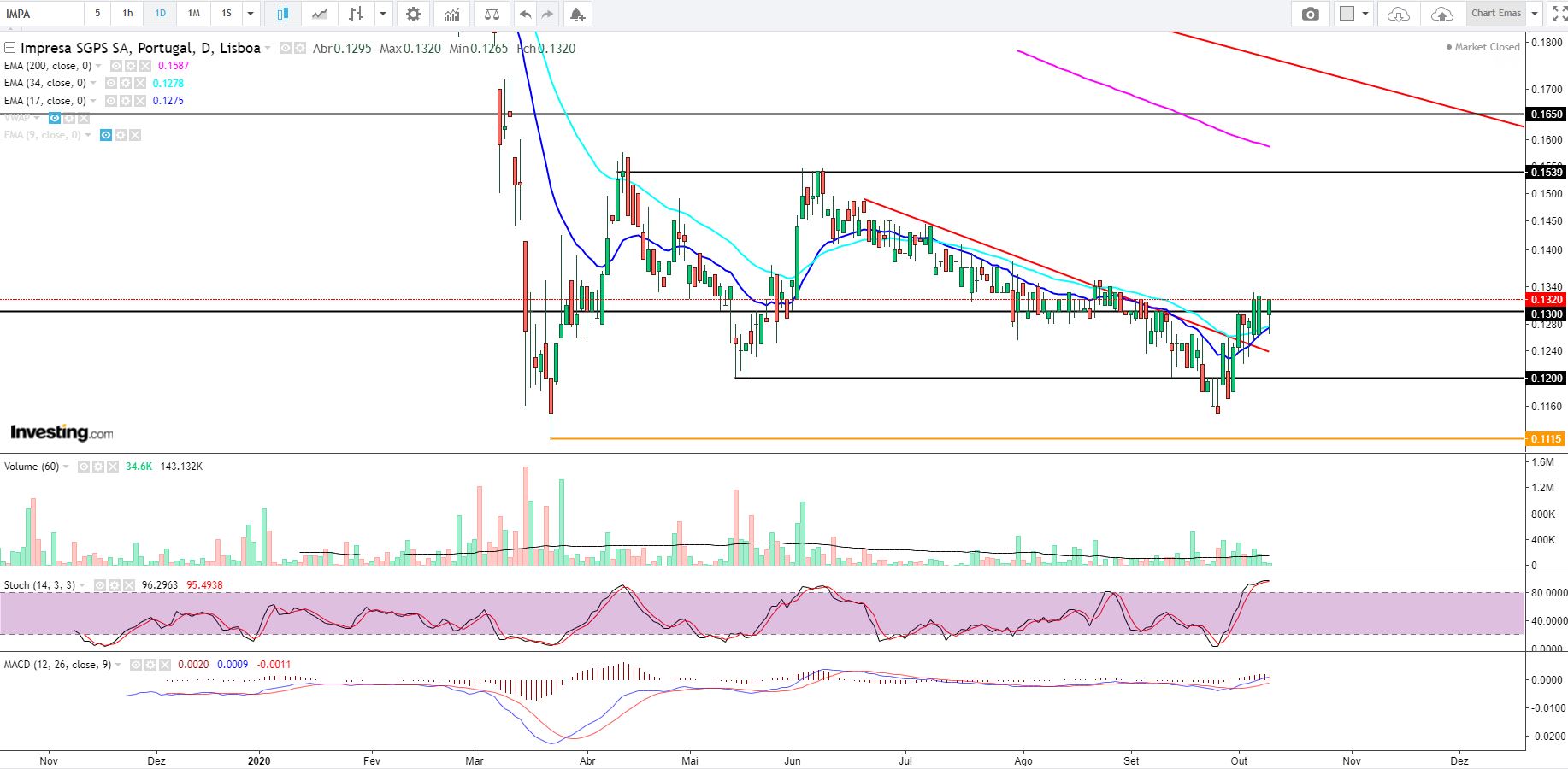Toggle Volume indicator visibility
The width and height of the screenshot is (1568, 769).
click(83, 467)
